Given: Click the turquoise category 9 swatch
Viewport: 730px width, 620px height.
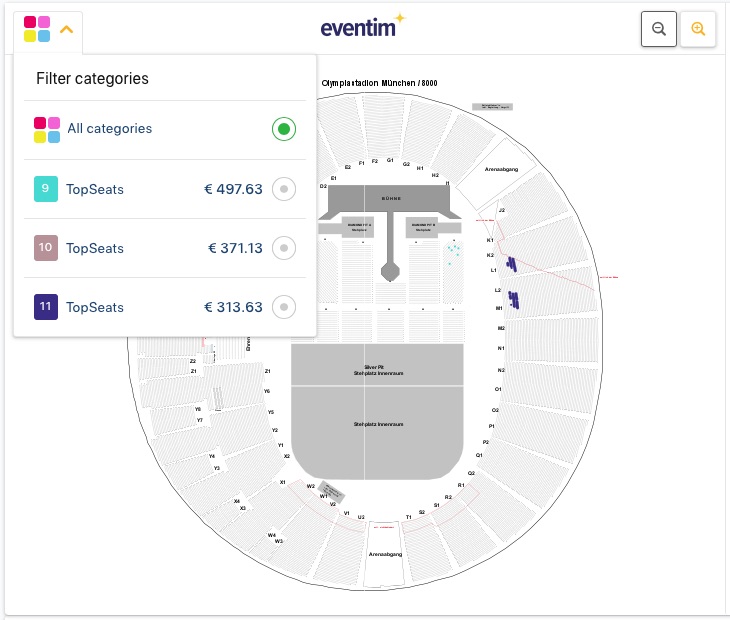Looking at the screenshot, I should pyautogui.click(x=46, y=189).
